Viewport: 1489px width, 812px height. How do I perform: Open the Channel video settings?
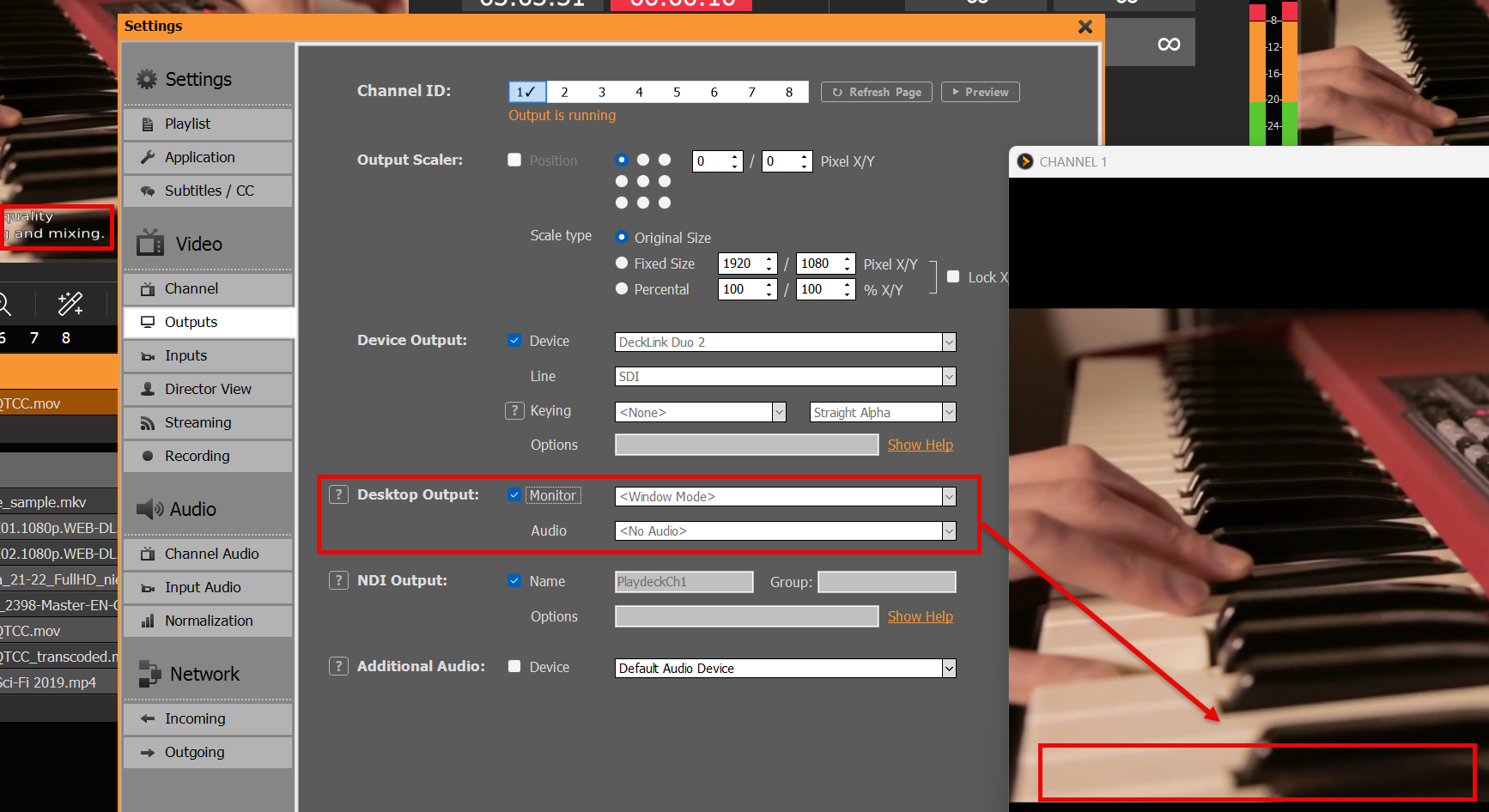[x=208, y=288]
